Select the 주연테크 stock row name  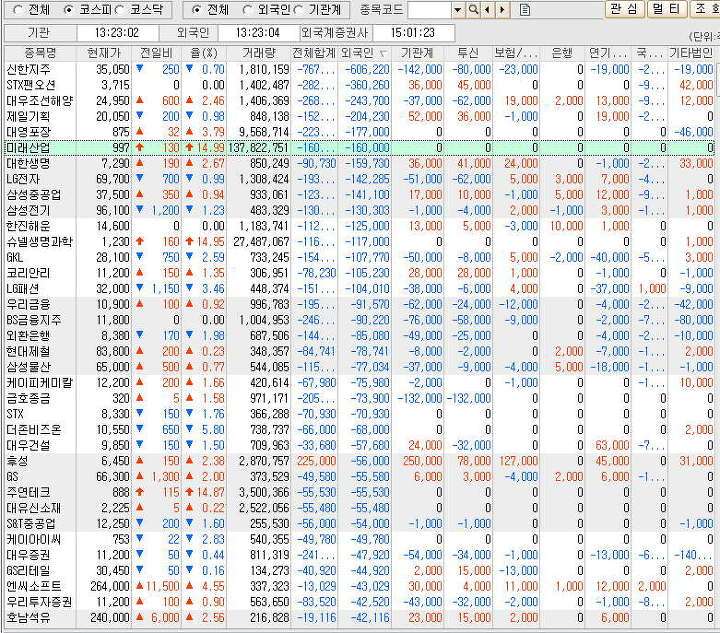(28, 492)
